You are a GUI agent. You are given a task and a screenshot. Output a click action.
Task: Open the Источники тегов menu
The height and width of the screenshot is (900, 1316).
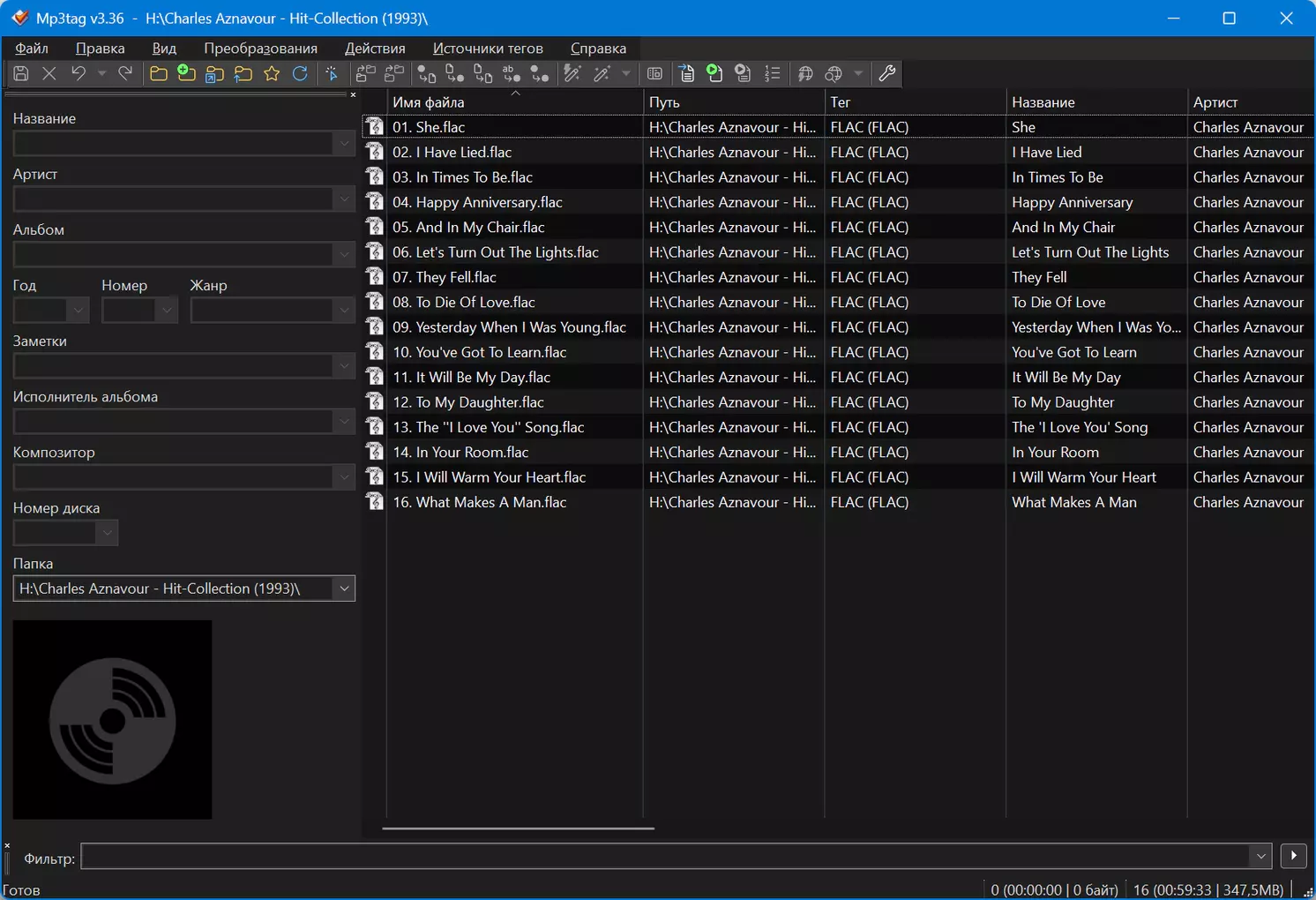[488, 49]
